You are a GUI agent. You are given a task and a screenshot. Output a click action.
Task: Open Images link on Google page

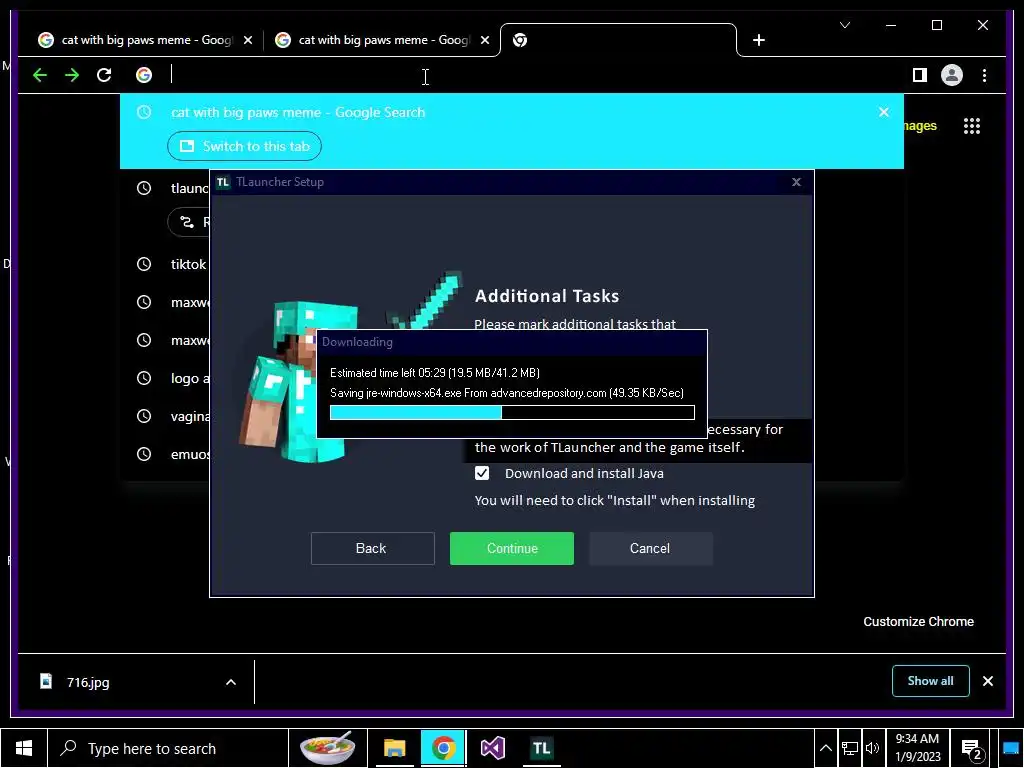[x=920, y=125]
